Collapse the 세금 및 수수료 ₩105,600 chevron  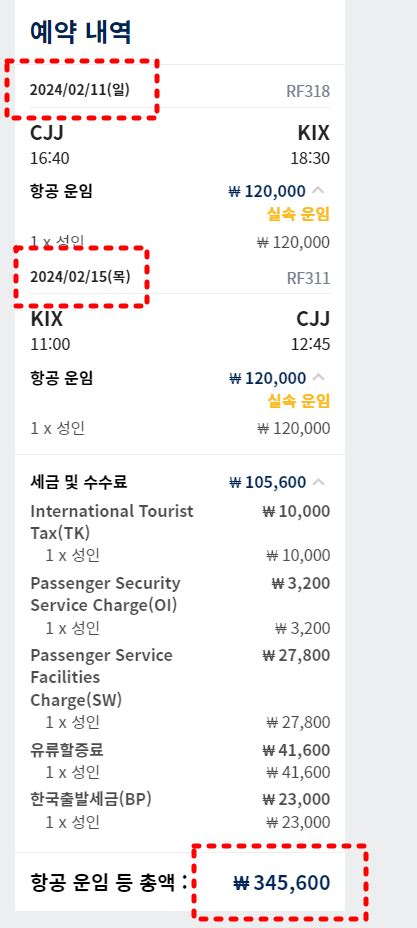point(318,482)
